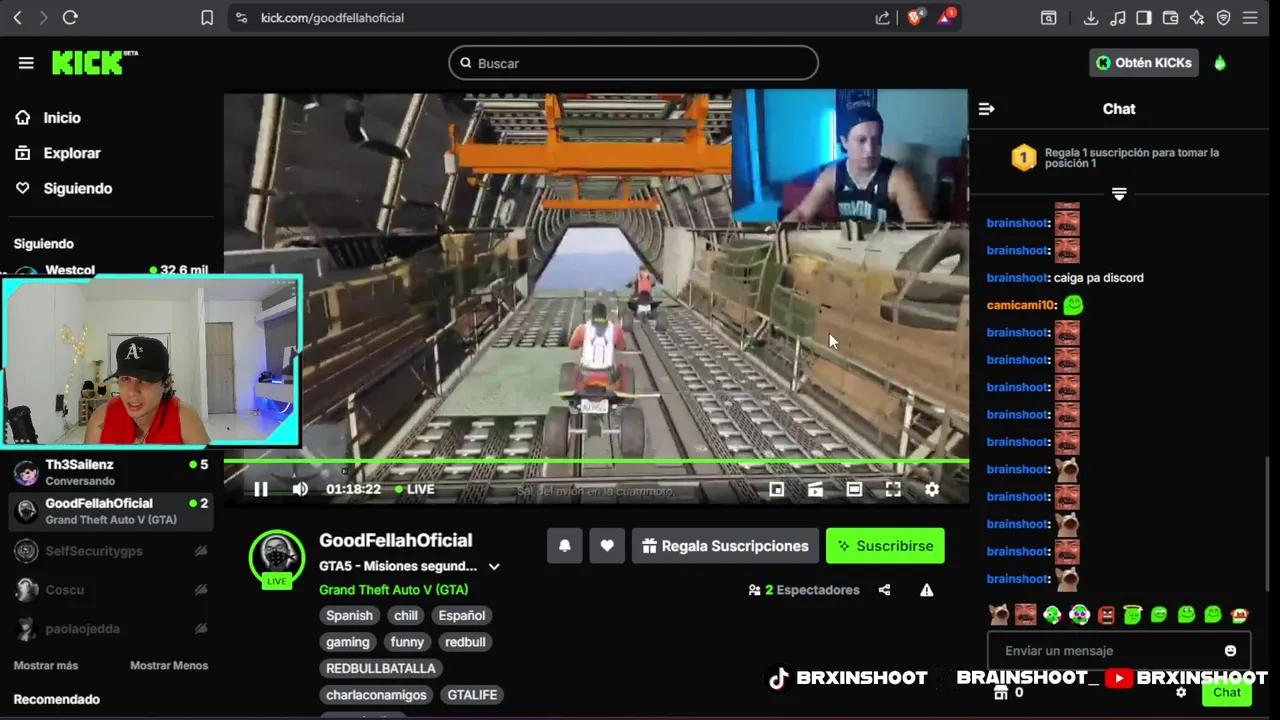Click camicami10 username in chat

[x=1019, y=305]
